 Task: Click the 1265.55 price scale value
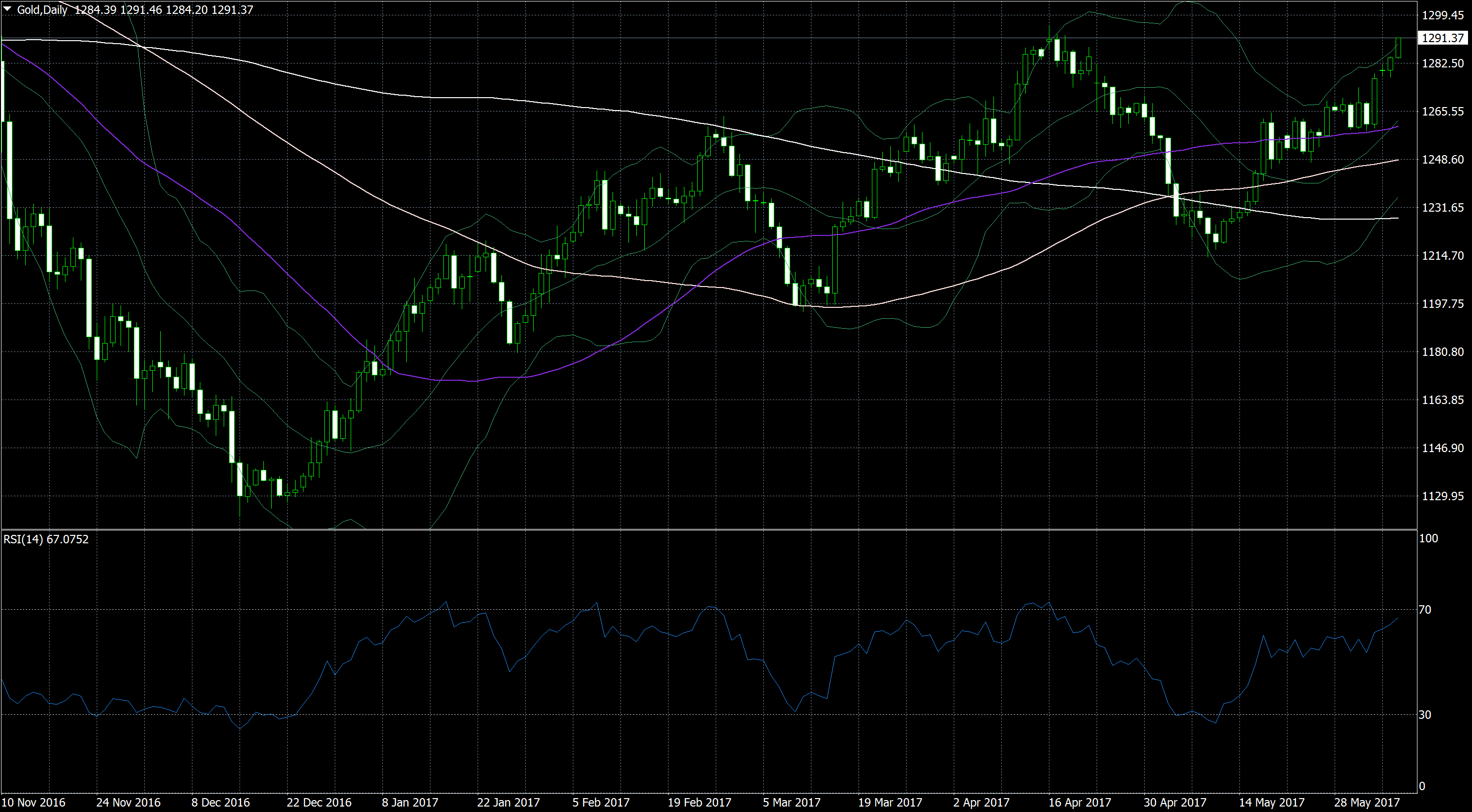(x=1443, y=112)
